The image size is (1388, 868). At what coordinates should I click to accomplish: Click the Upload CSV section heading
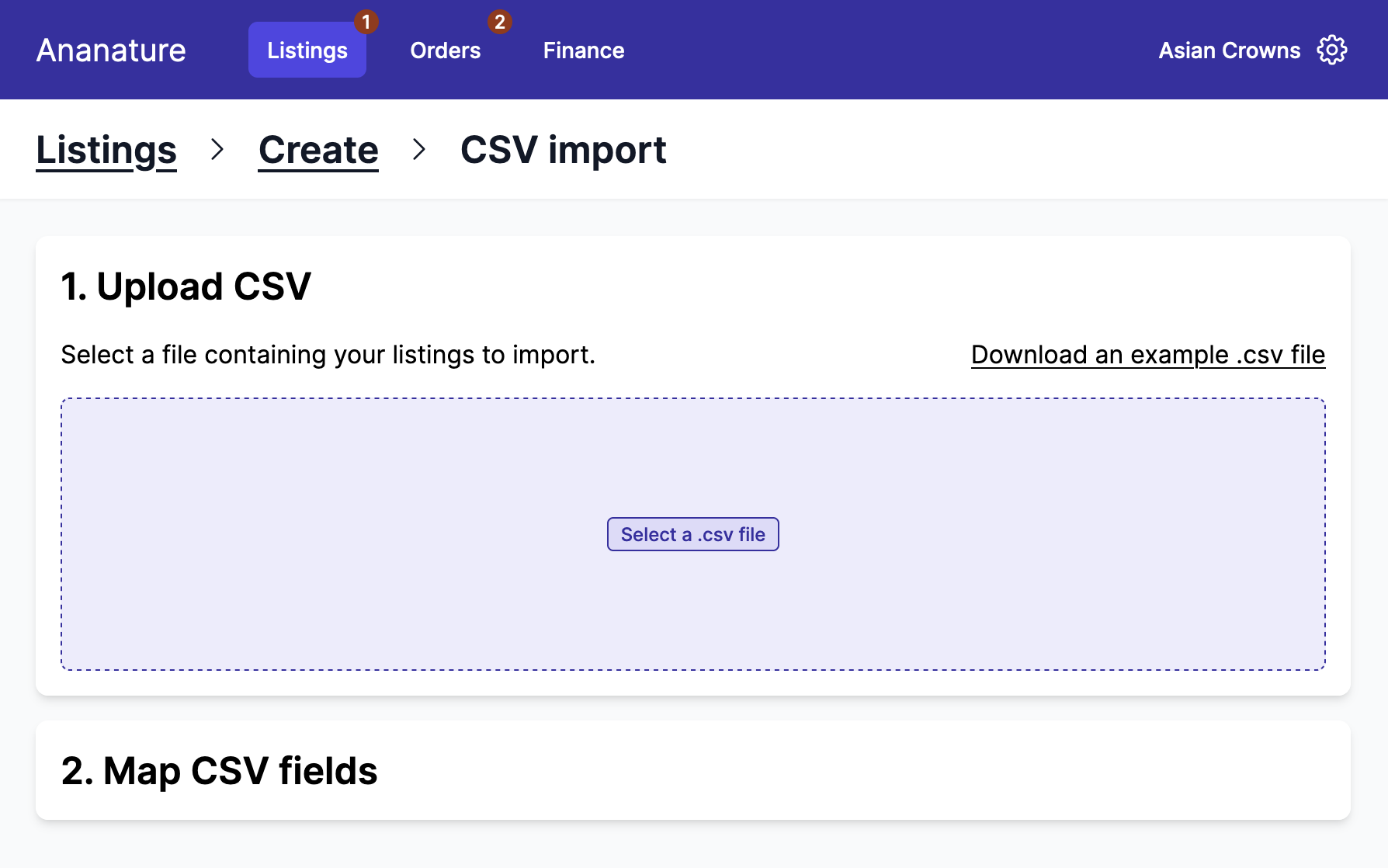[x=186, y=286]
